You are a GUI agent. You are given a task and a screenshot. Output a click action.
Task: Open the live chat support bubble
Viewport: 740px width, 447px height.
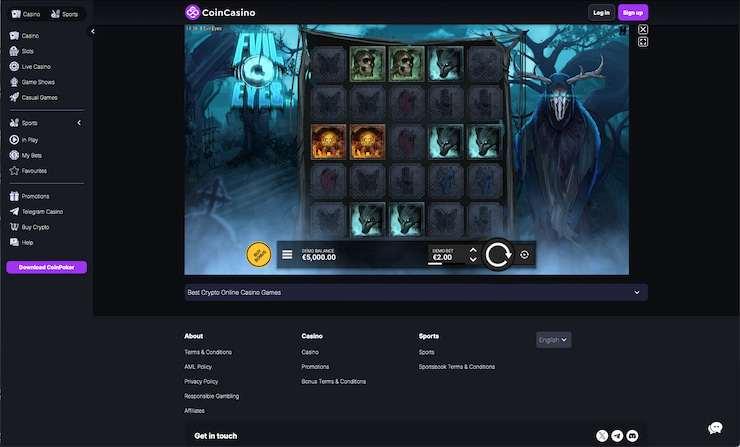tap(715, 428)
